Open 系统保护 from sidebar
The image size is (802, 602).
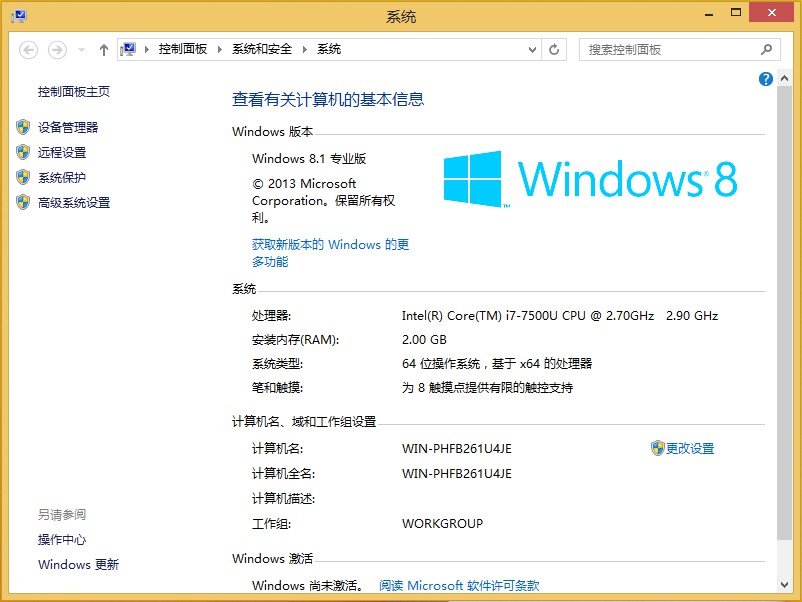[62, 177]
